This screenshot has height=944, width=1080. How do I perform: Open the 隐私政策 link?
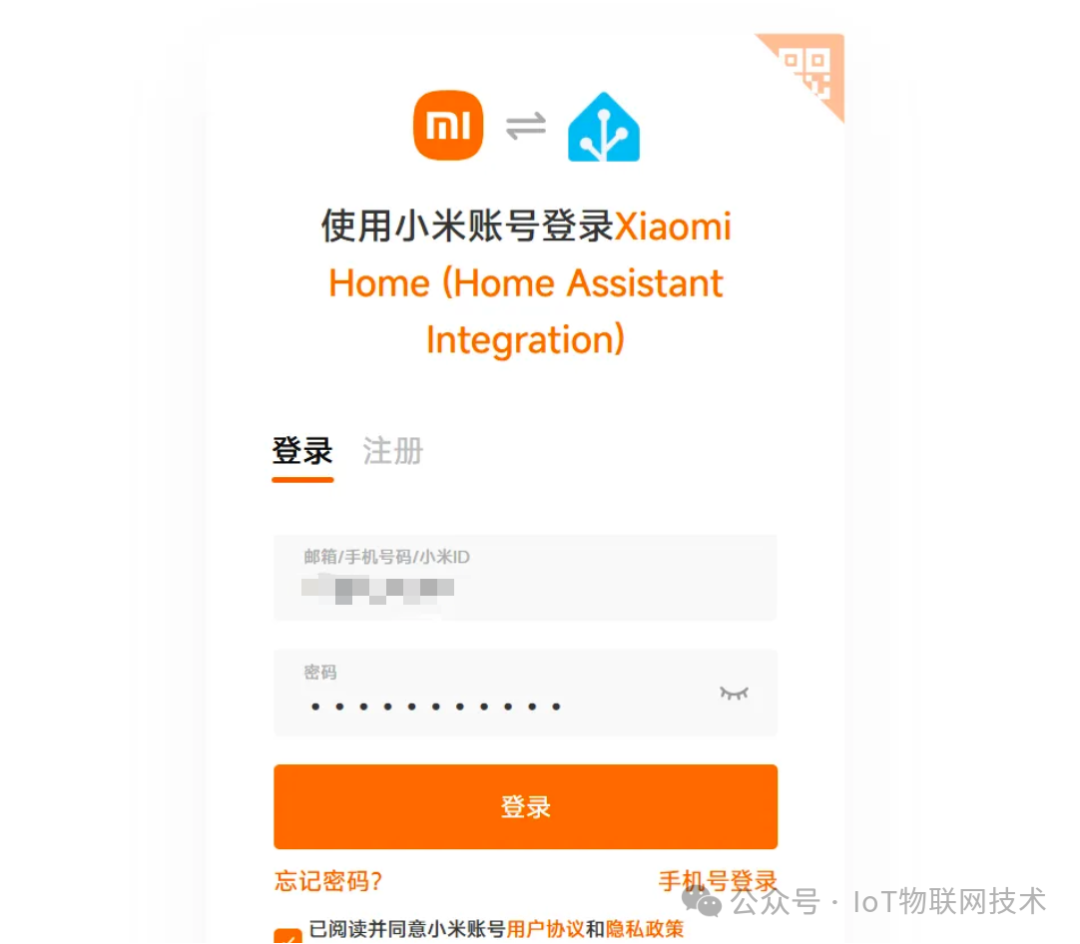tap(645, 929)
